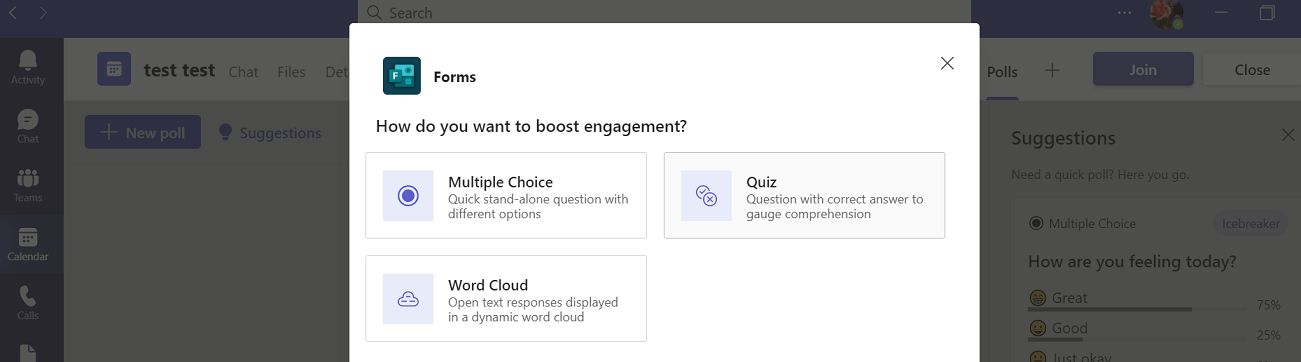Open Calls in the sidebar
This screenshot has width=1301, height=362.
[x=28, y=304]
